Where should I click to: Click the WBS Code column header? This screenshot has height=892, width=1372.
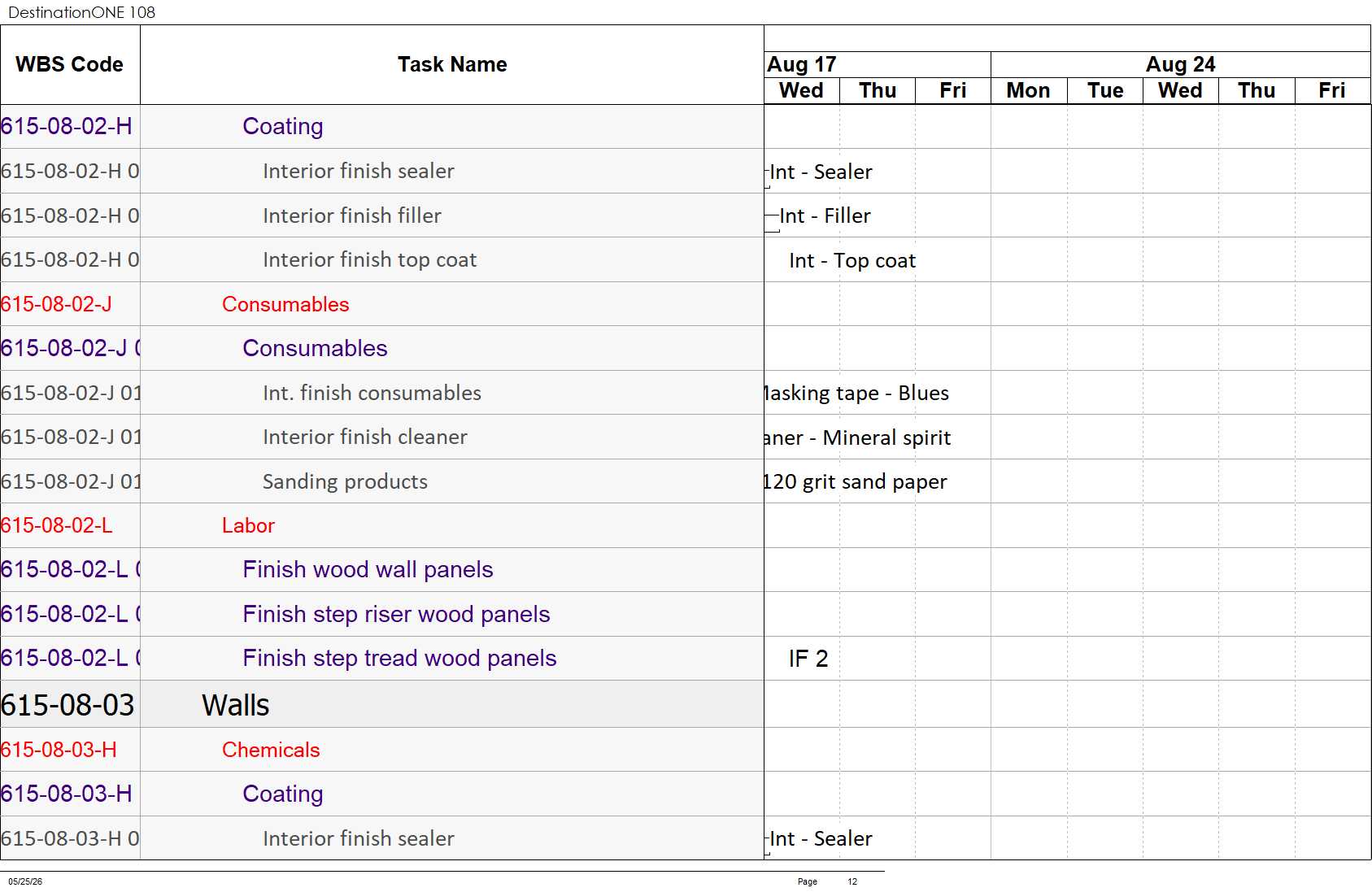click(x=70, y=64)
